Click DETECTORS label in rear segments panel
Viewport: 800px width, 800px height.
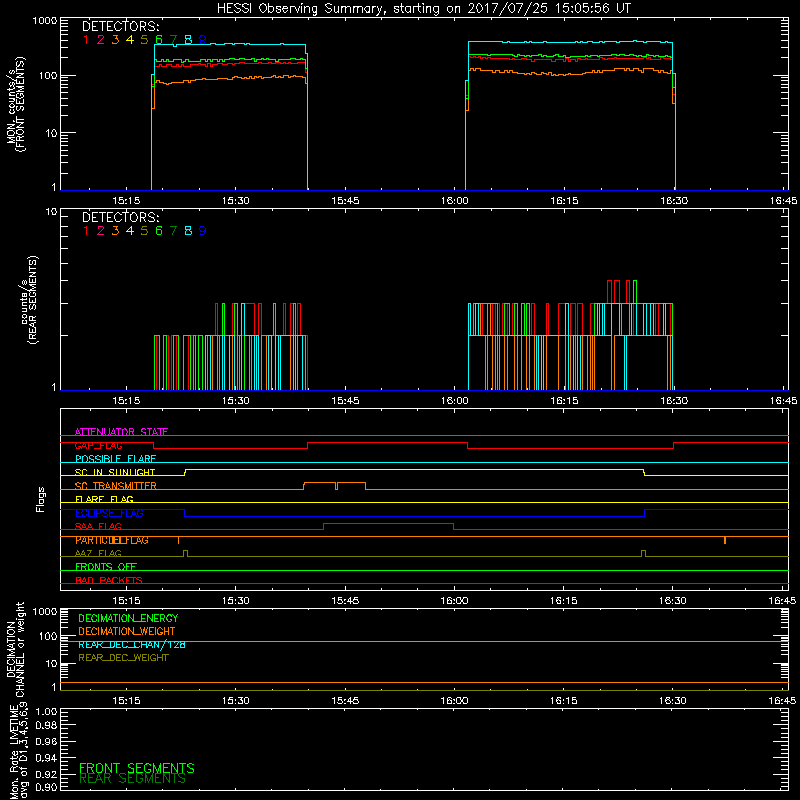(x=120, y=217)
